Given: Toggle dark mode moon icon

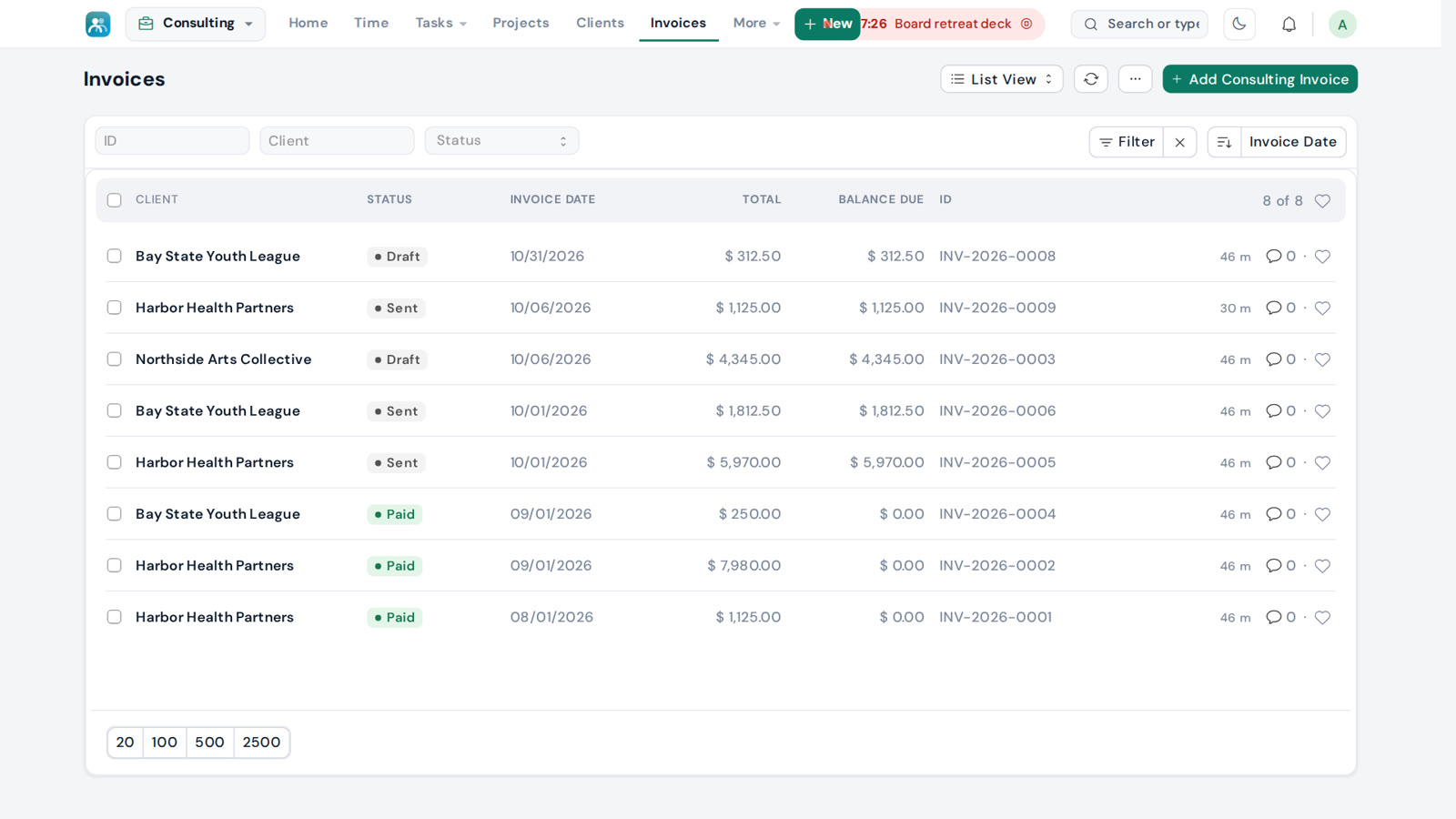Looking at the screenshot, I should coord(1239,24).
